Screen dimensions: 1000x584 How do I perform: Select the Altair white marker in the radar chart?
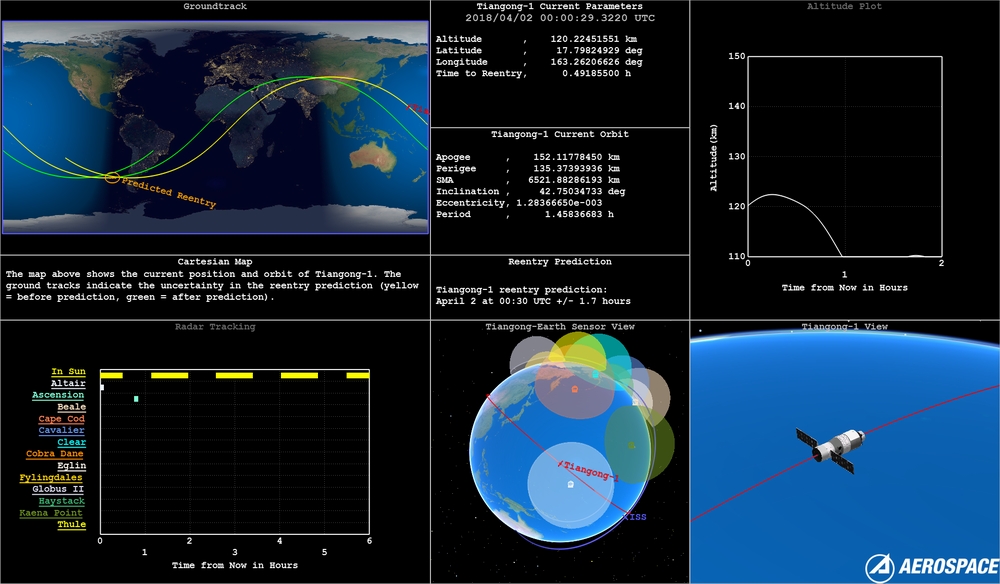[x=102, y=387]
